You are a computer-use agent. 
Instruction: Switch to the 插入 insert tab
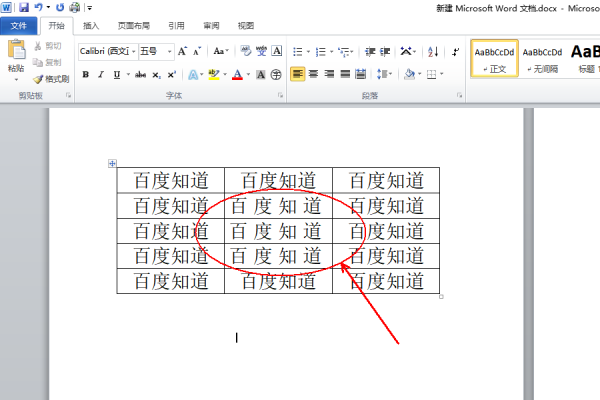91,26
